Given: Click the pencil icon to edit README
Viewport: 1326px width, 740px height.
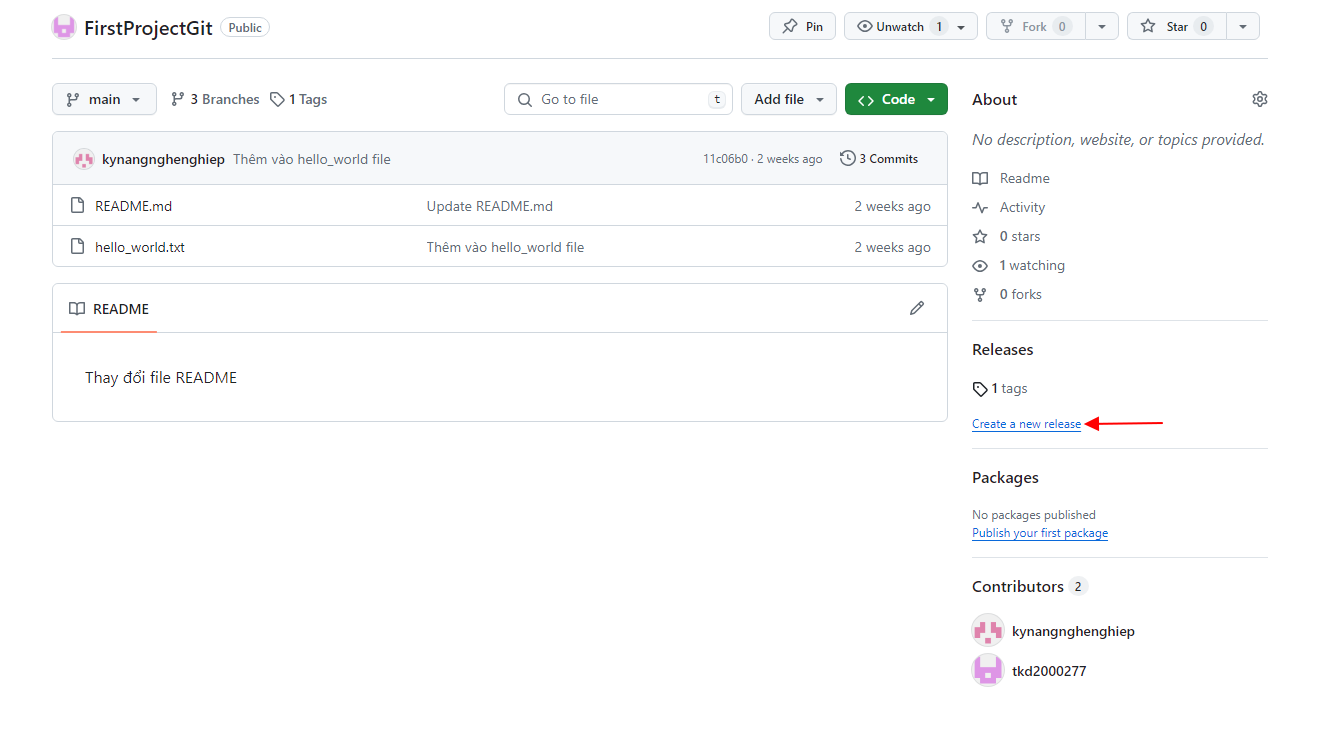Looking at the screenshot, I should 916,308.
